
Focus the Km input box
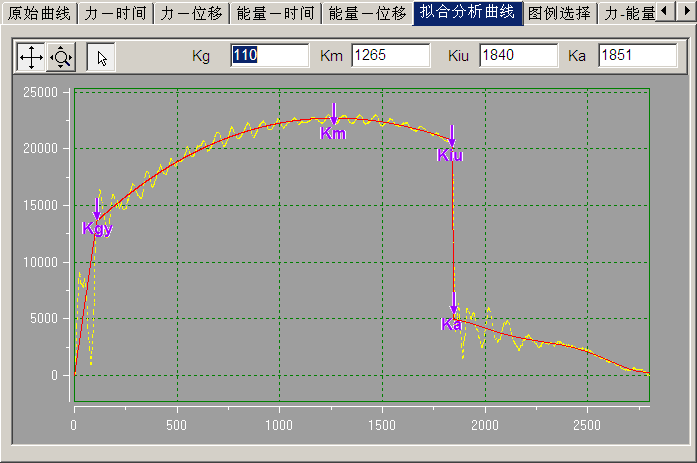click(x=389, y=56)
